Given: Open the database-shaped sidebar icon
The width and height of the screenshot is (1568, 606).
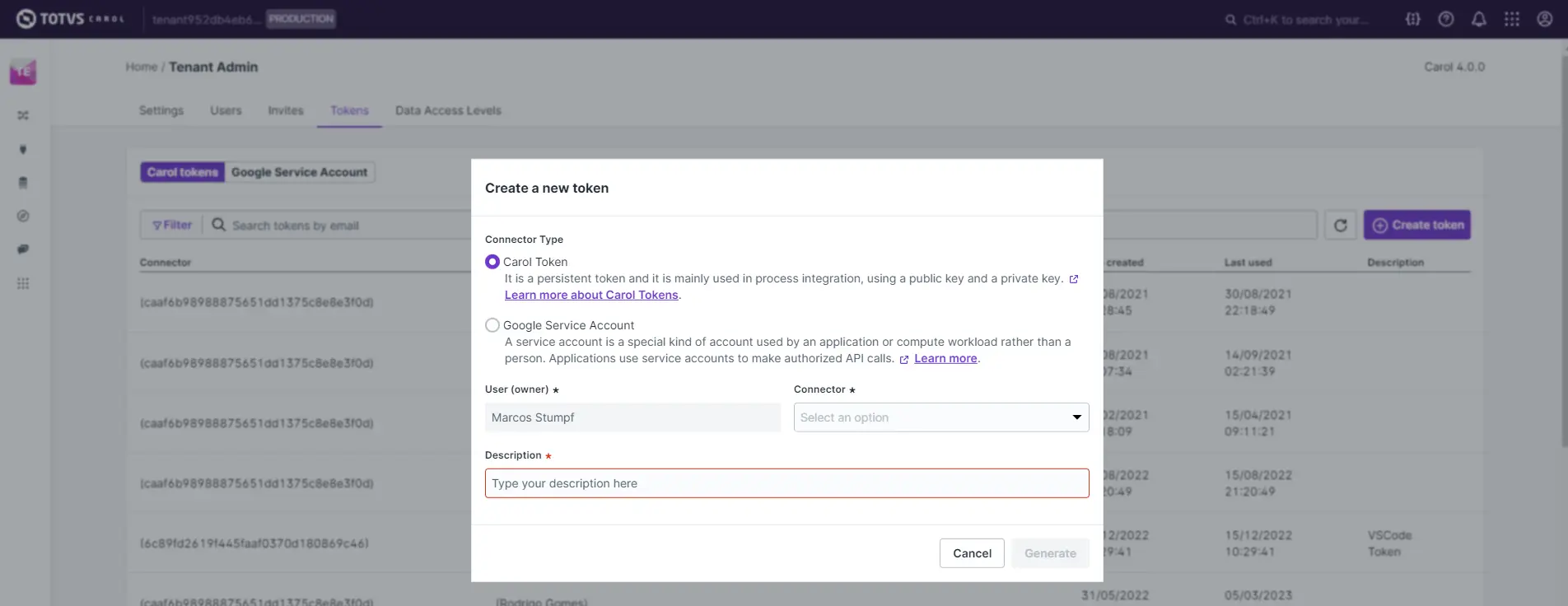Looking at the screenshot, I should click(23, 183).
